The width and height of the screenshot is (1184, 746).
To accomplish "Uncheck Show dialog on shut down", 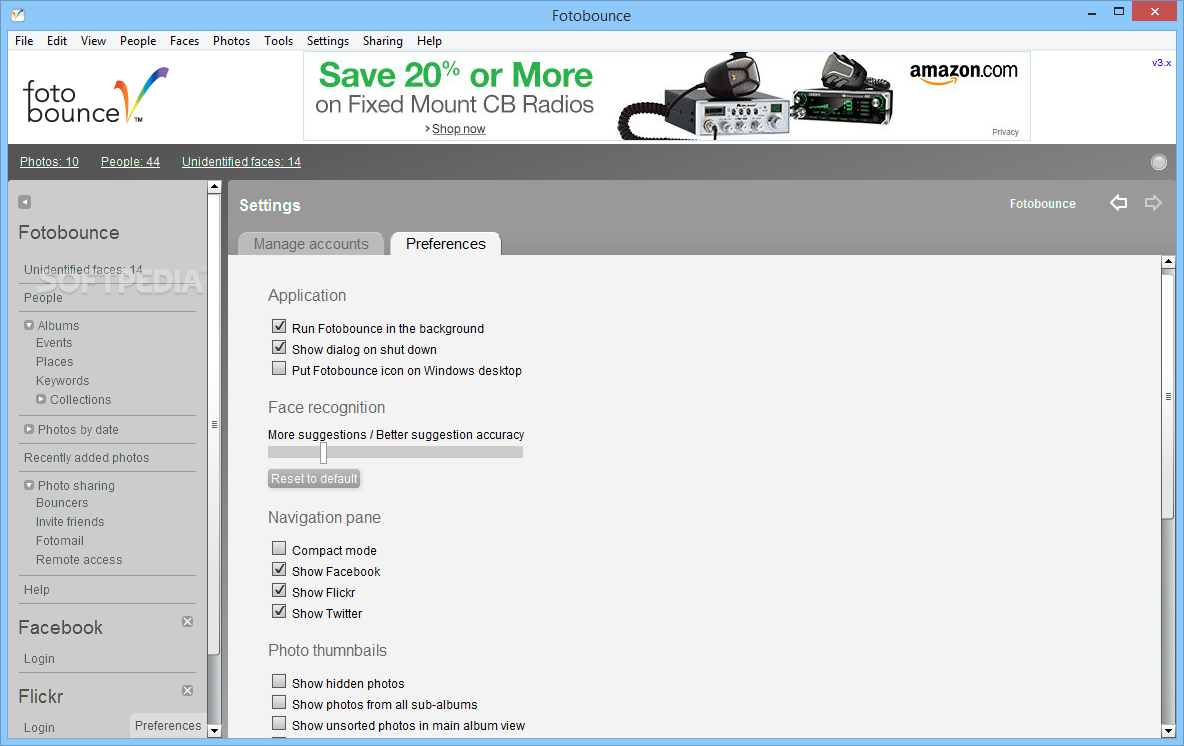I will [279, 348].
